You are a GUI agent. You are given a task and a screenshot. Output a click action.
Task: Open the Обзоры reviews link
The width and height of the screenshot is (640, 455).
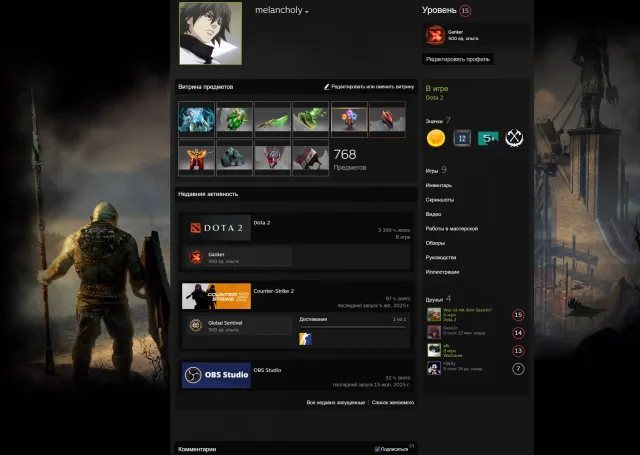[435, 243]
